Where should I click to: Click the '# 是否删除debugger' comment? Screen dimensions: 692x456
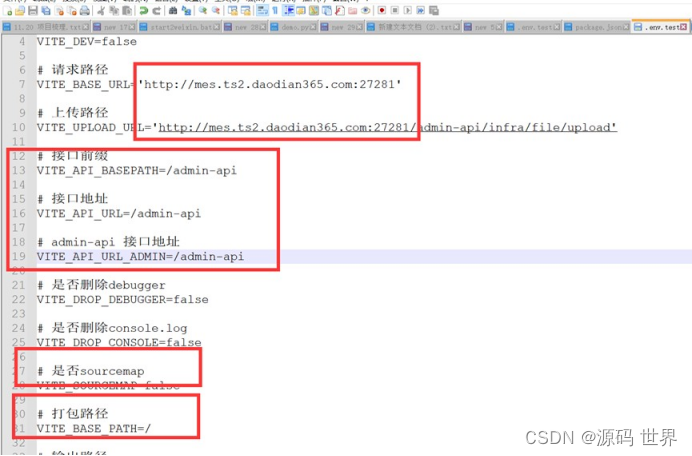pyautogui.click(x=102, y=285)
